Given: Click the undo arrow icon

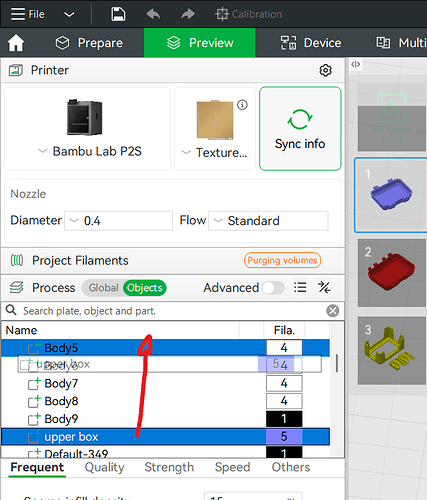Looking at the screenshot, I should 153,14.
